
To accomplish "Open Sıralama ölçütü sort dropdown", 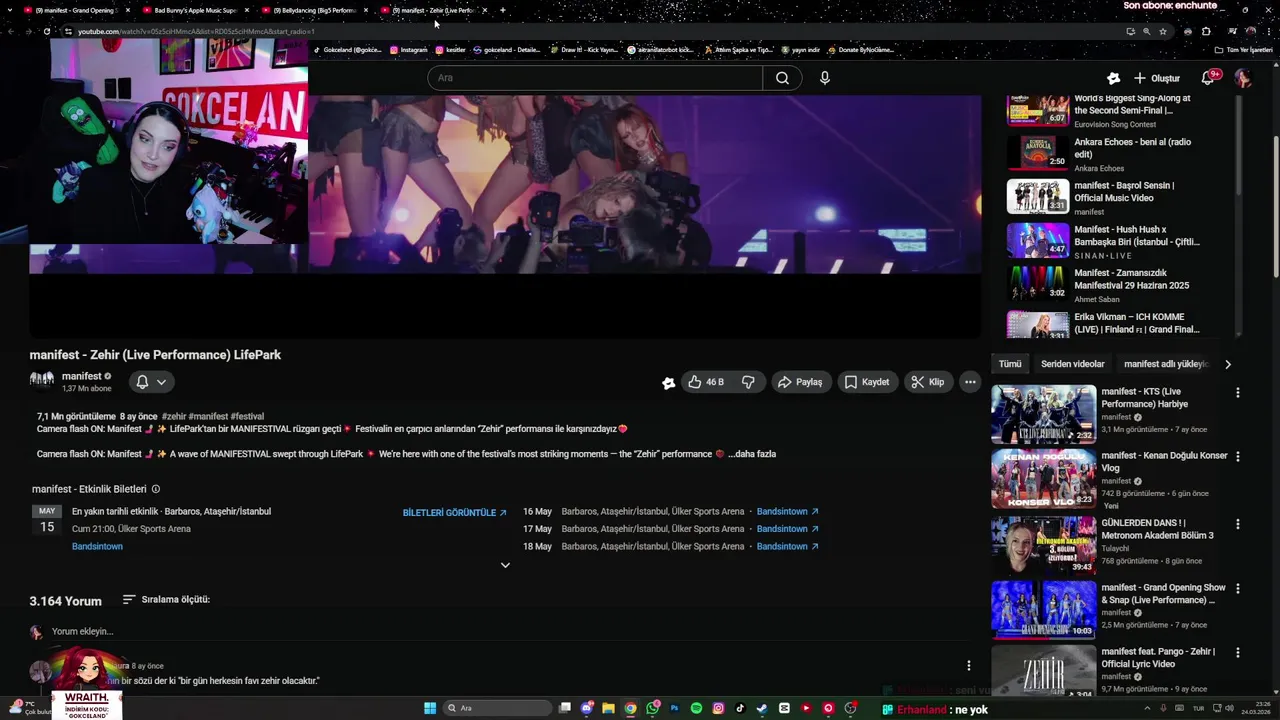I will point(166,600).
